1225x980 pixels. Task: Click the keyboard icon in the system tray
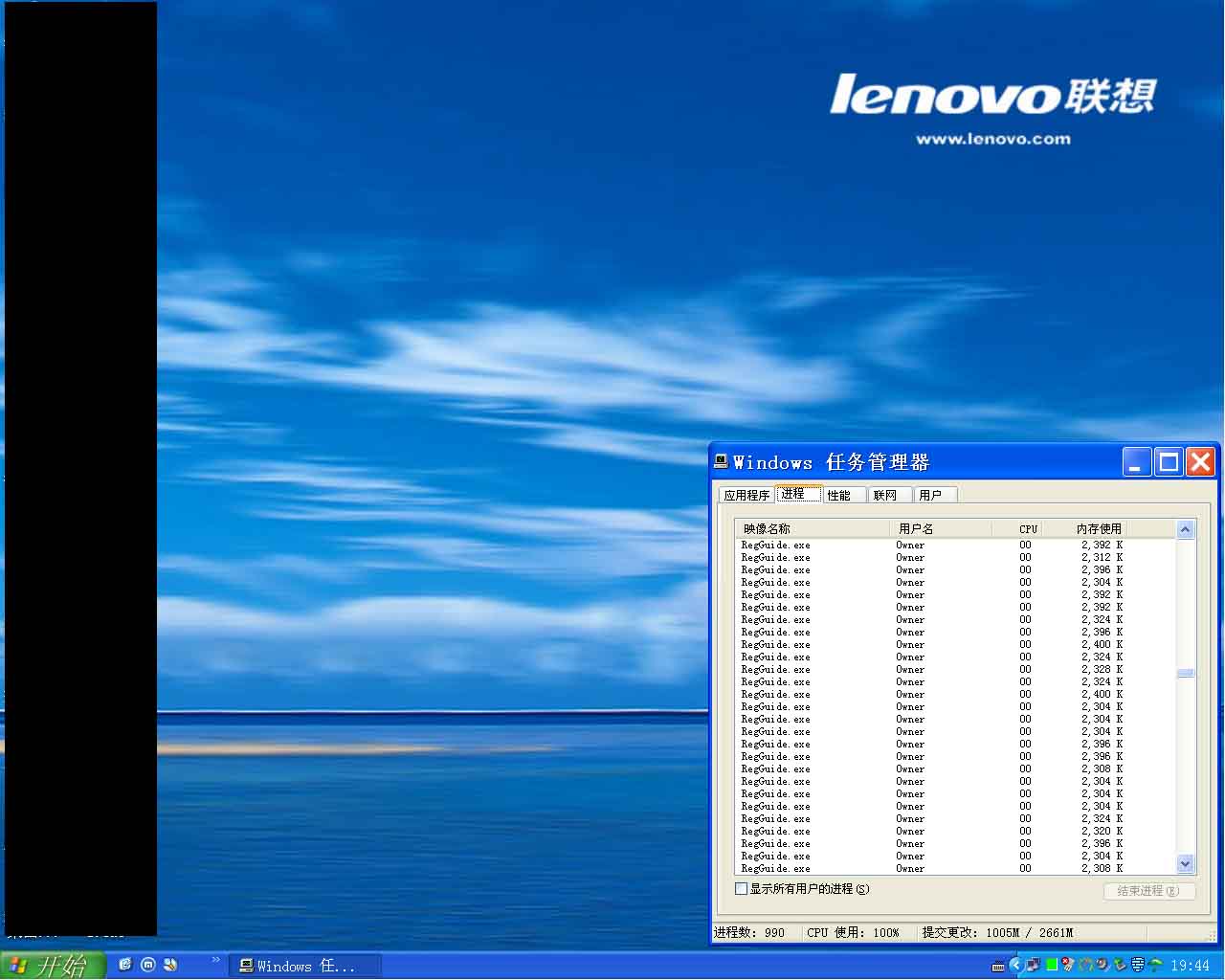tap(998, 967)
